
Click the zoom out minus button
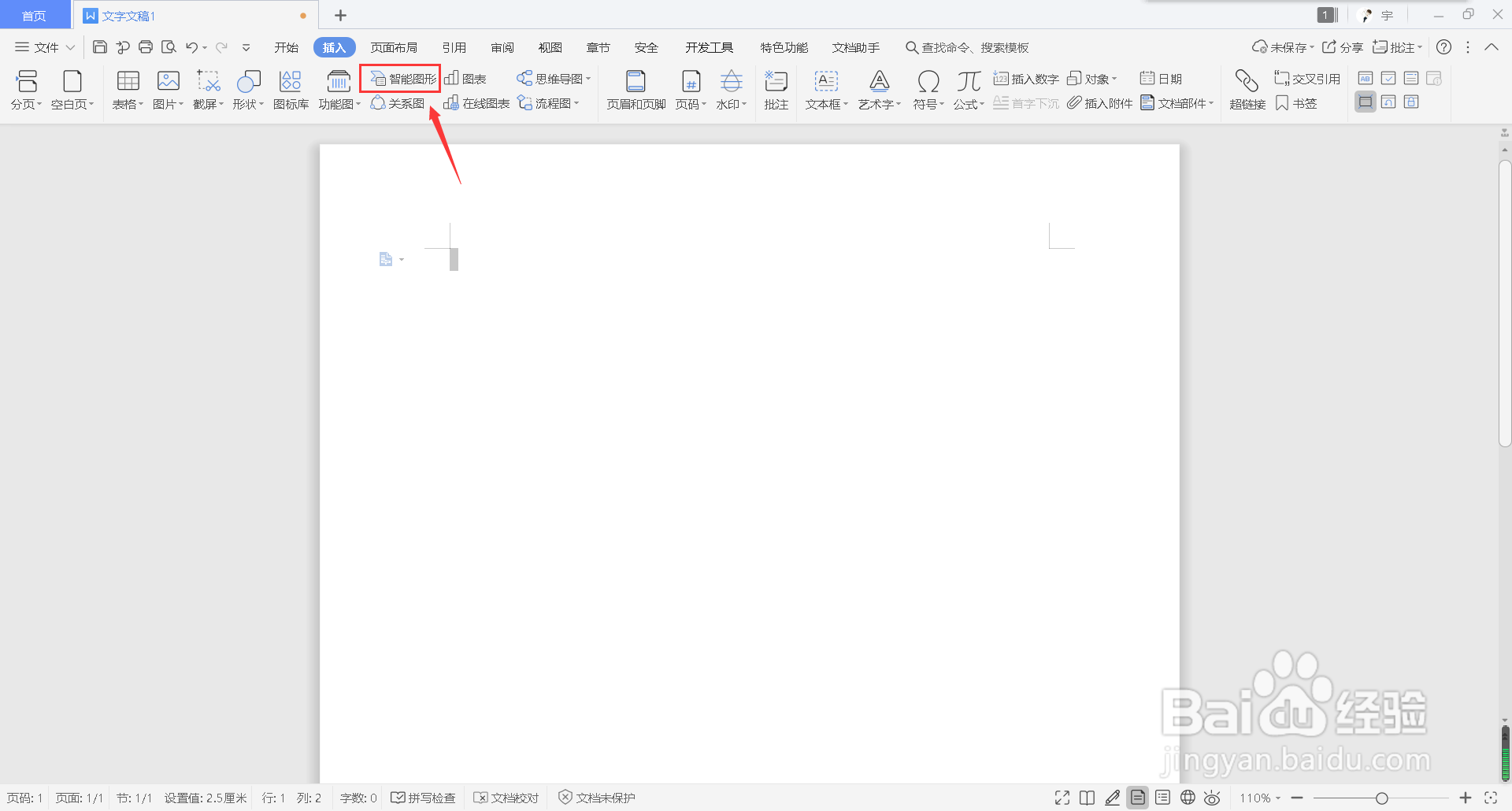pos(1297,798)
